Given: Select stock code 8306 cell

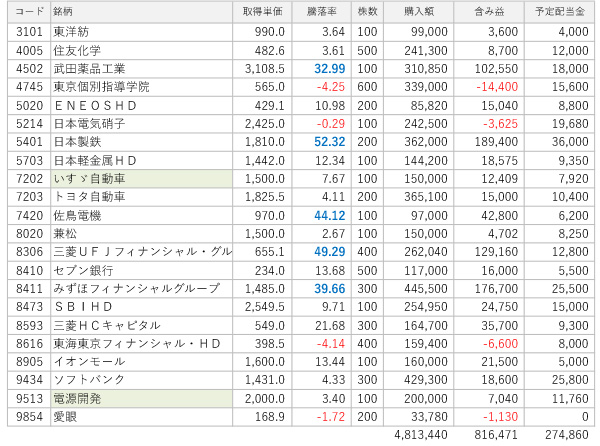Looking at the screenshot, I should (x=29, y=252).
